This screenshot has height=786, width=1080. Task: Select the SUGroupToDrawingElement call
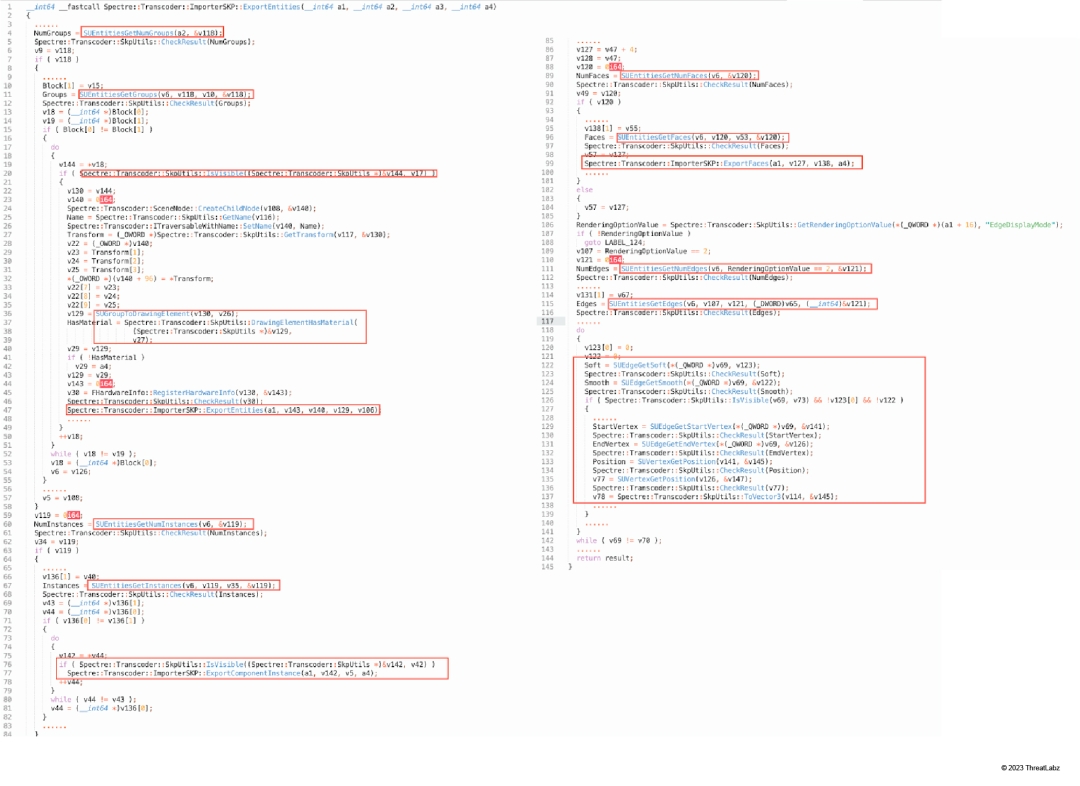tap(150, 313)
